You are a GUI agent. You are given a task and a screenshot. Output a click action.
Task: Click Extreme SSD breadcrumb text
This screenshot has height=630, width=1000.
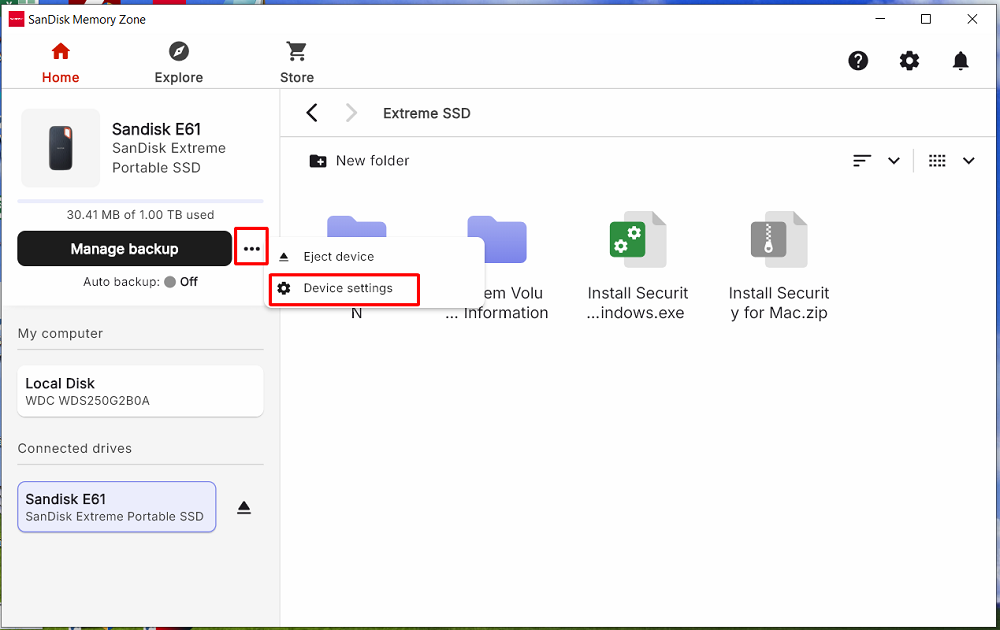[427, 113]
